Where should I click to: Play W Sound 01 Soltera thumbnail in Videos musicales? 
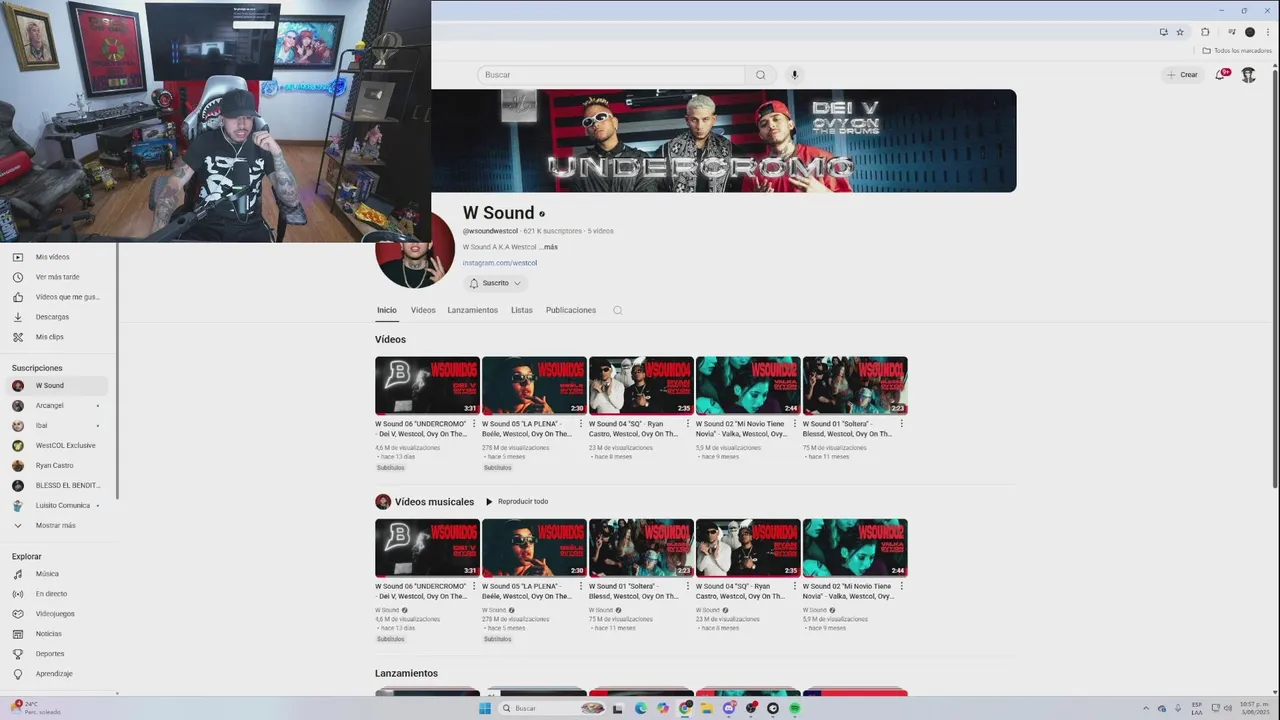tap(641, 547)
